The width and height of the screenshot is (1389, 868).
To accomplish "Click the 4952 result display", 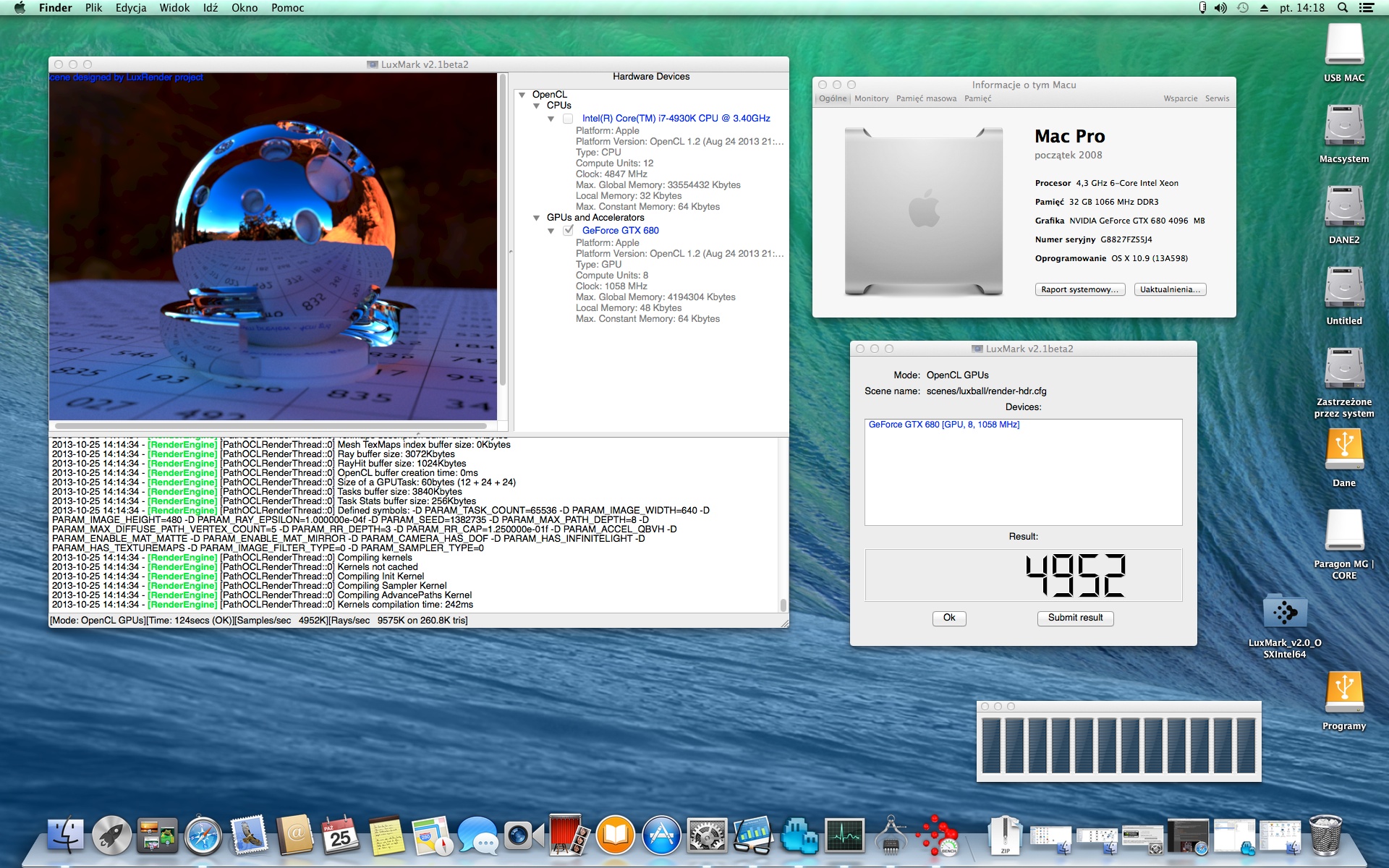I will point(1024,575).
